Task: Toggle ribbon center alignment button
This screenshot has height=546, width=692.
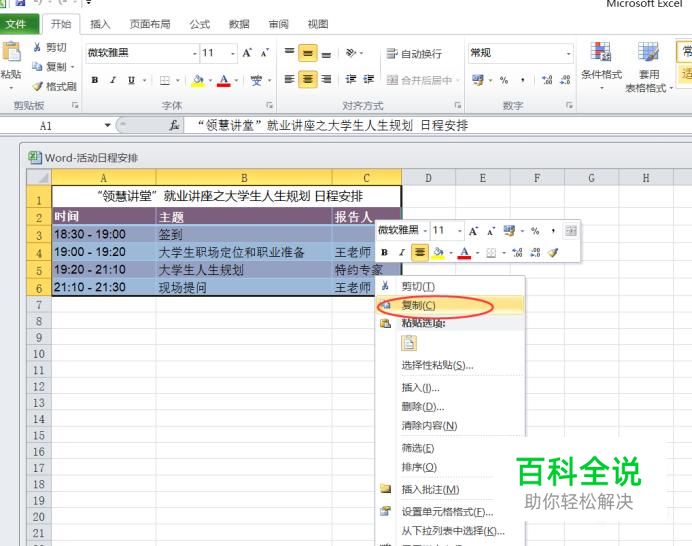Action: pos(308,79)
